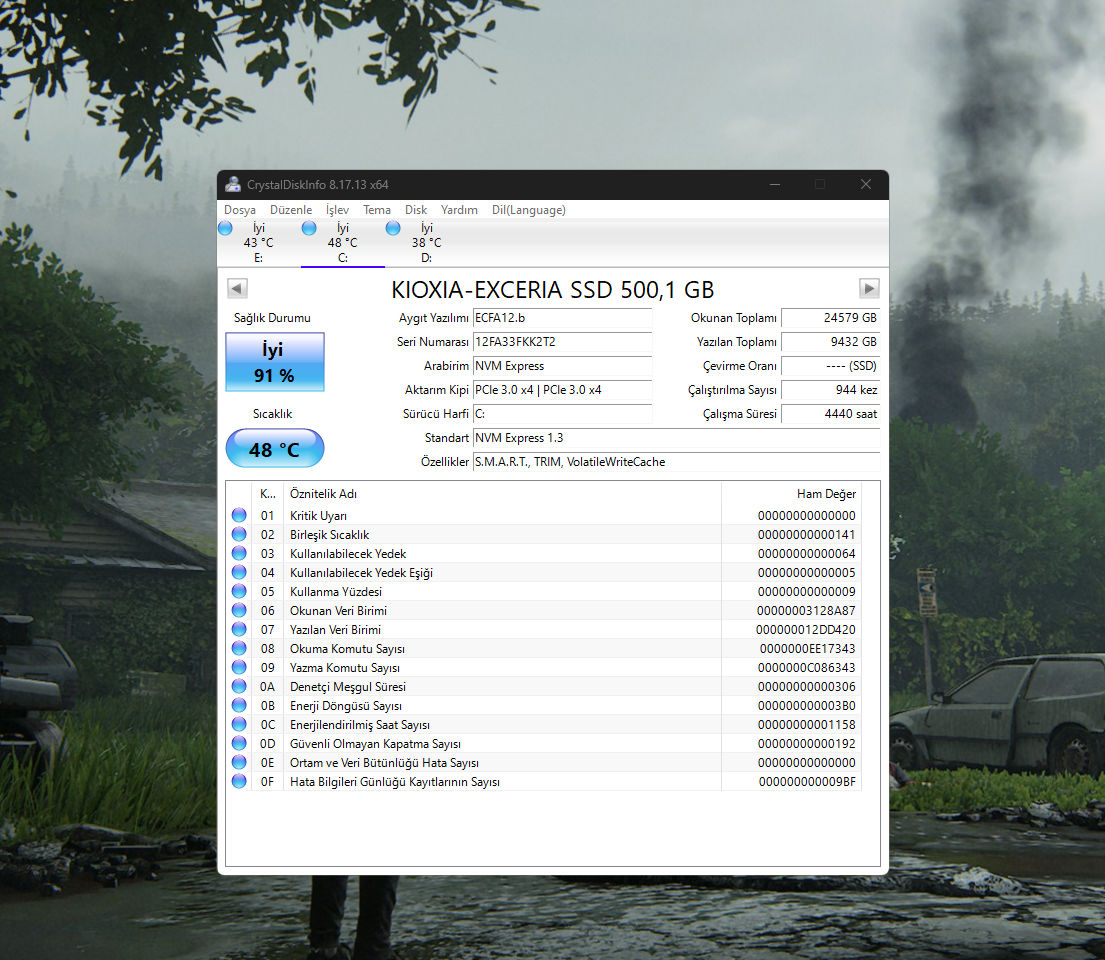Click the orb for Güvenli Olmayan Kapatma Sayısı row

click(240, 744)
